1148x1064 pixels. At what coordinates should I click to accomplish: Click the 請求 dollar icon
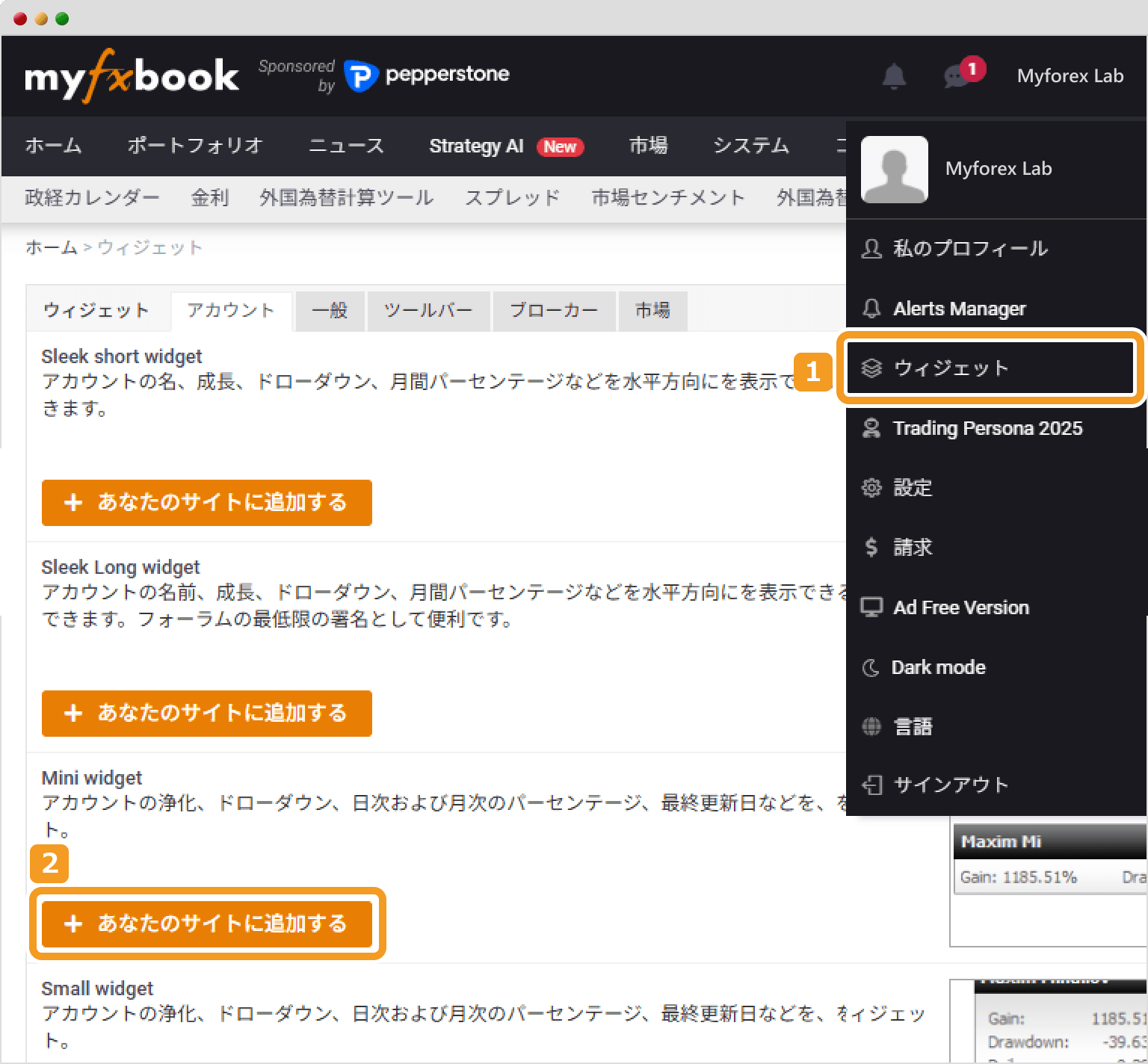point(871,547)
